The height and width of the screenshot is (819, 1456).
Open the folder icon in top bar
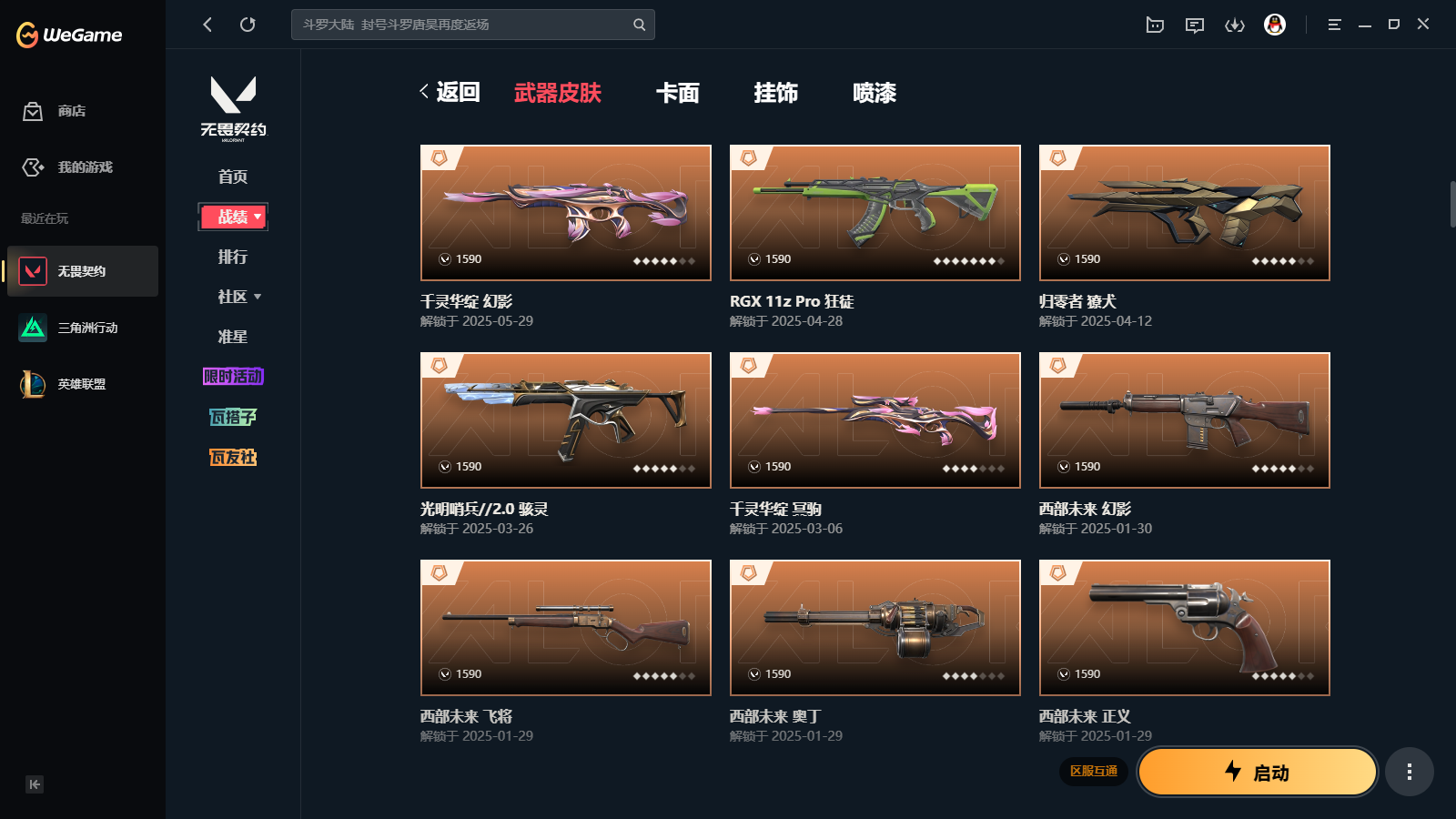click(1155, 25)
